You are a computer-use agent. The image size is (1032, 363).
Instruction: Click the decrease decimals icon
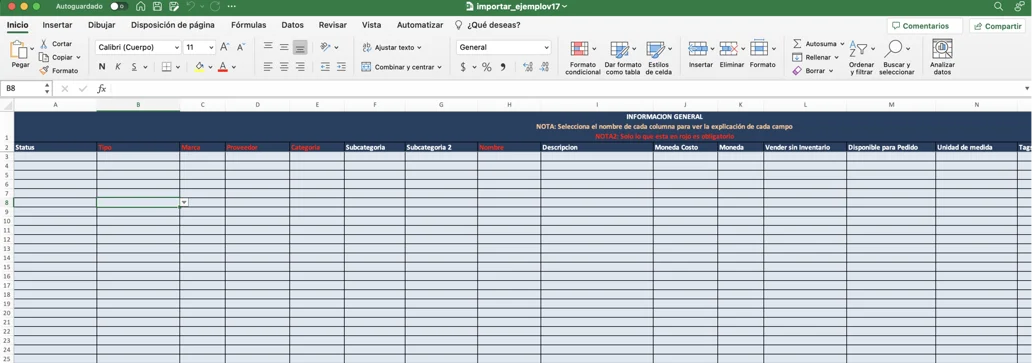tap(544, 67)
